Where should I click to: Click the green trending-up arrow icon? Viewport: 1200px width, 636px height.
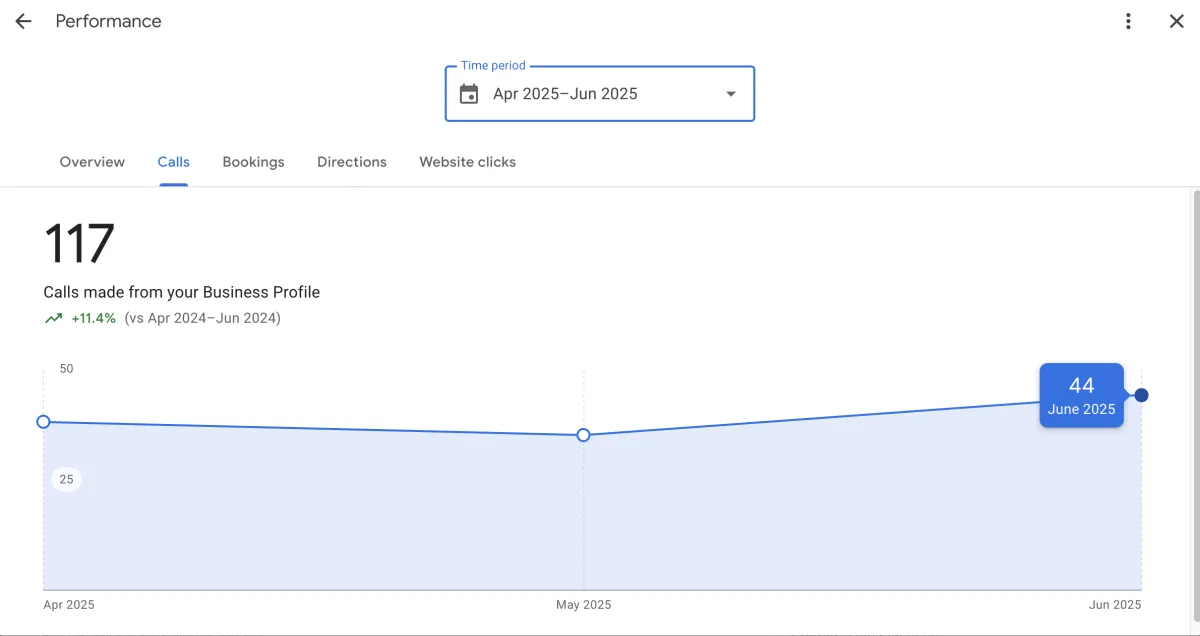53,319
